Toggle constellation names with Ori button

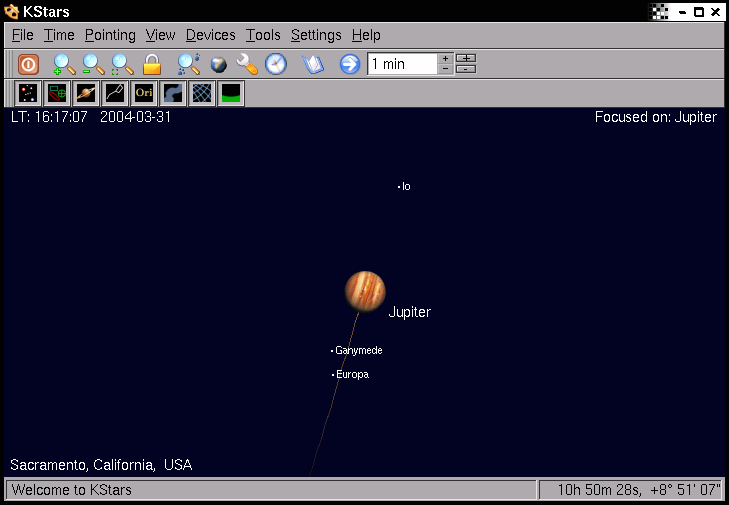pos(144,94)
